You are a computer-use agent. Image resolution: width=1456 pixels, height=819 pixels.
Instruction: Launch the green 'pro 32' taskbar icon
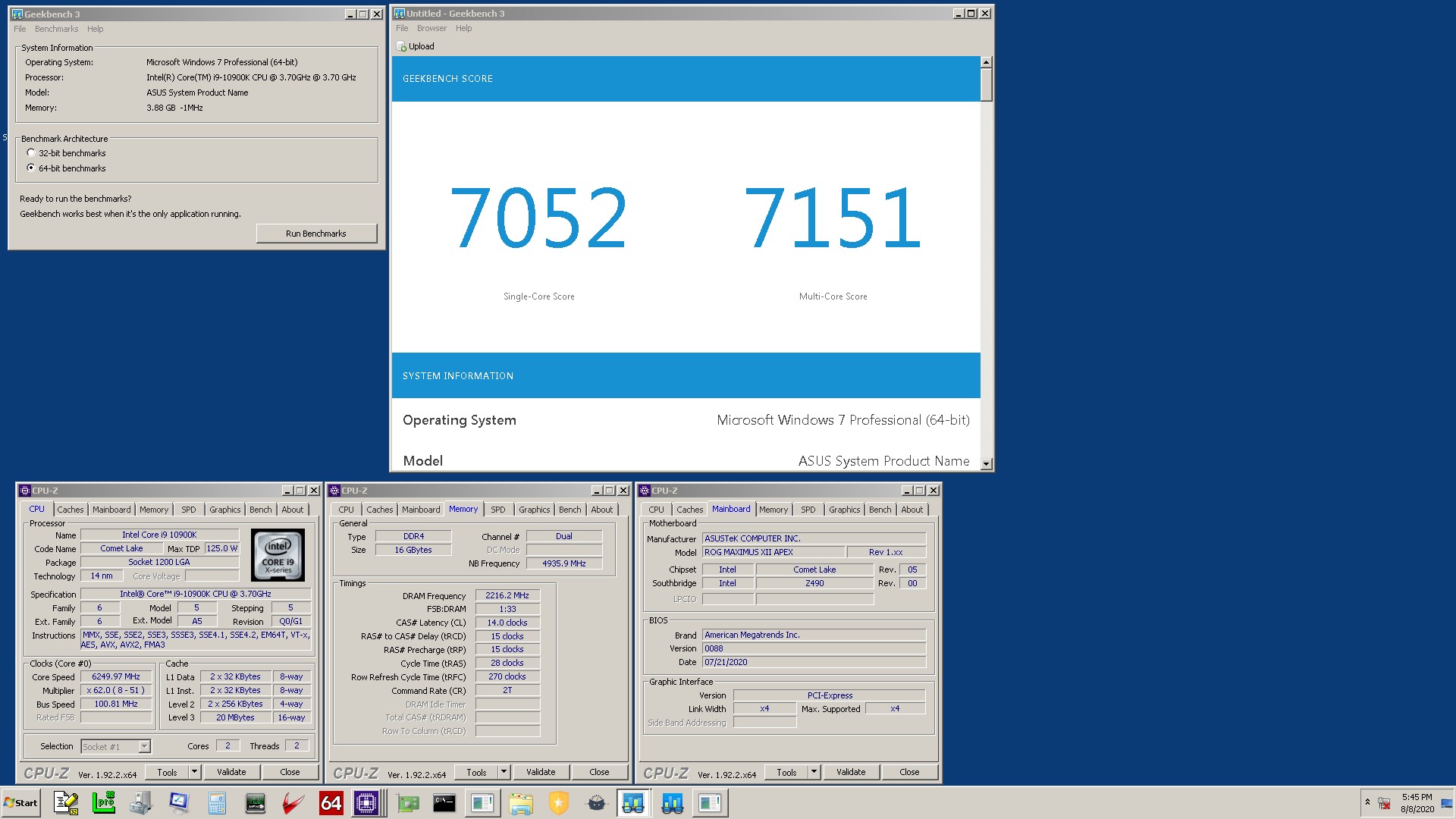(103, 803)
